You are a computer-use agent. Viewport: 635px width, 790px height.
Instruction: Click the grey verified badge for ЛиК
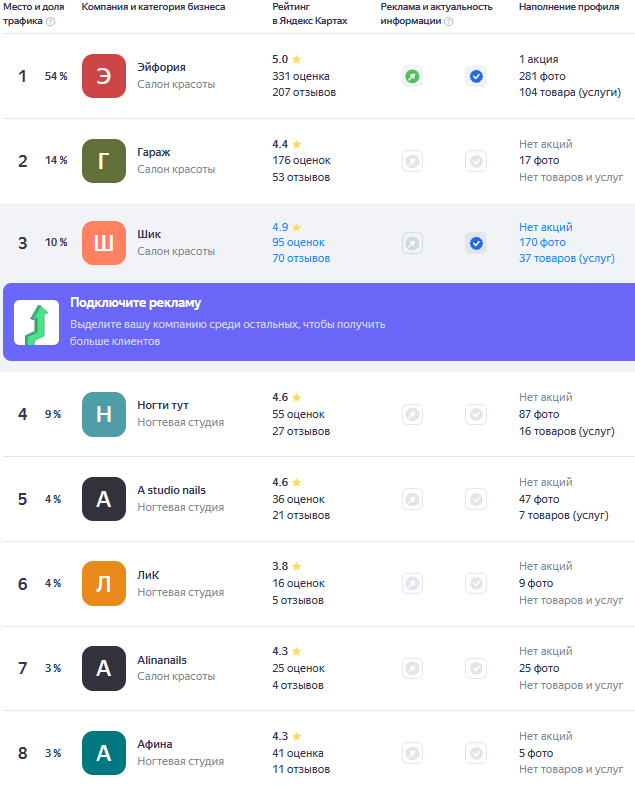(x=476, y=583)
